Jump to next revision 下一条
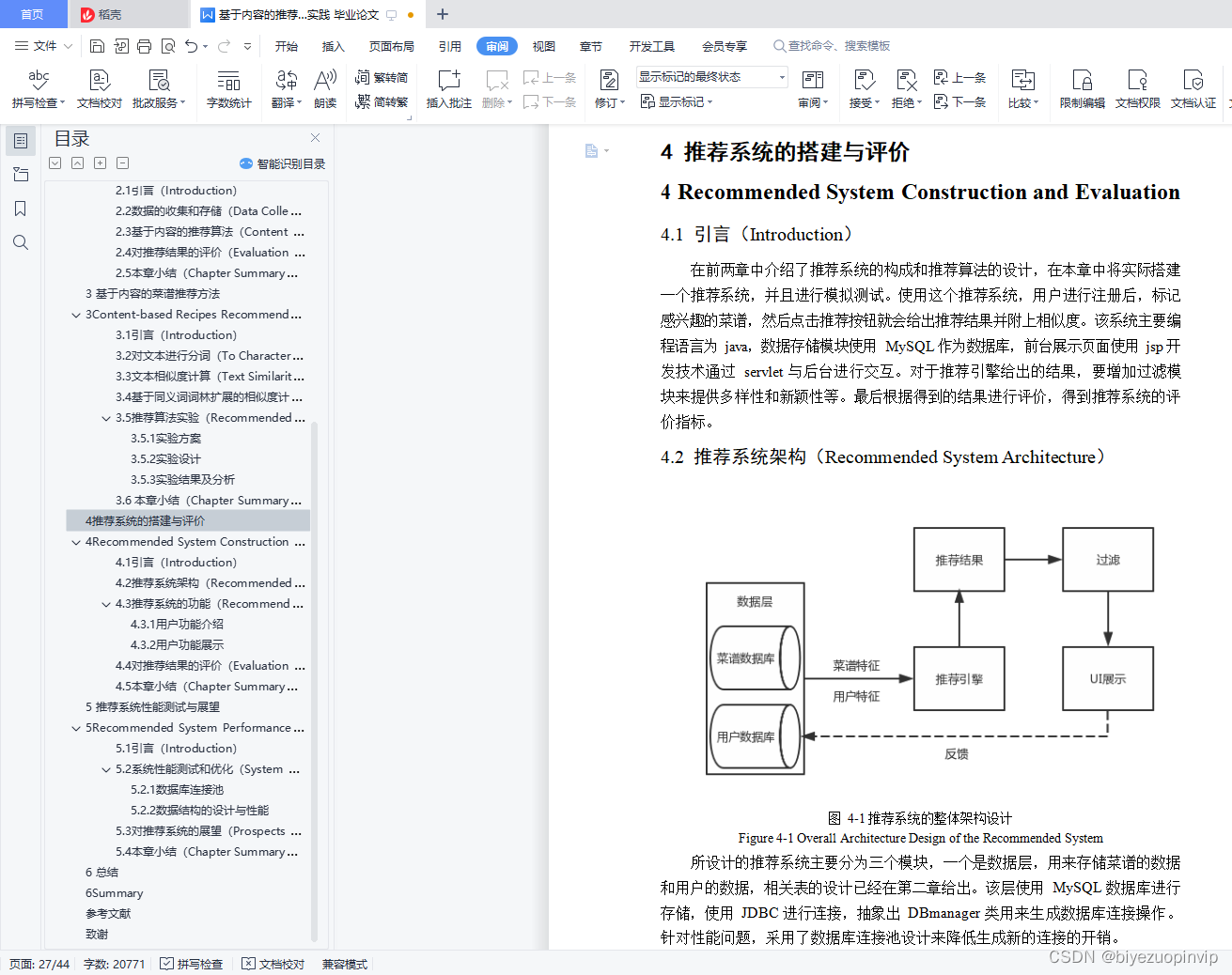The width and height of the screenshot is (1232, 975). (959, 101)
